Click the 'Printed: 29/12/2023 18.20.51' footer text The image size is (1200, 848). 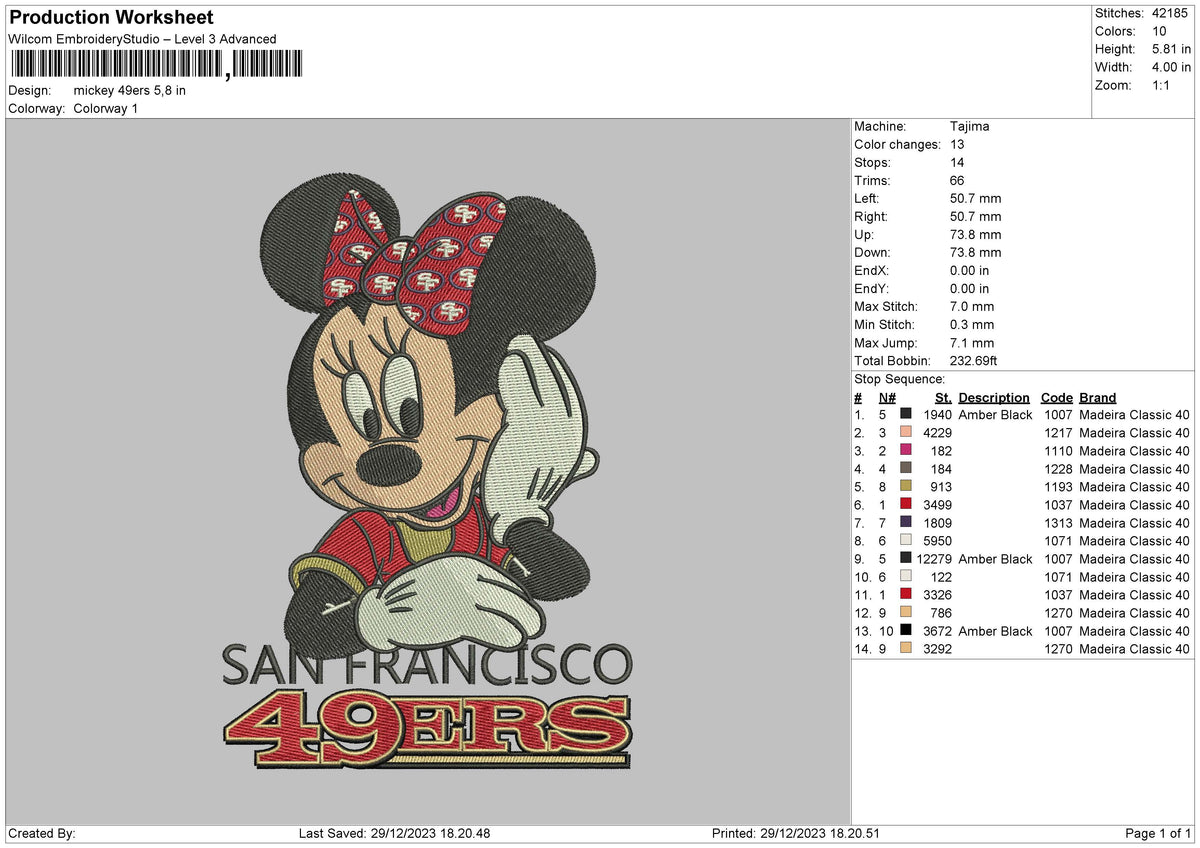pyautogui.click(x=796, y=833)
